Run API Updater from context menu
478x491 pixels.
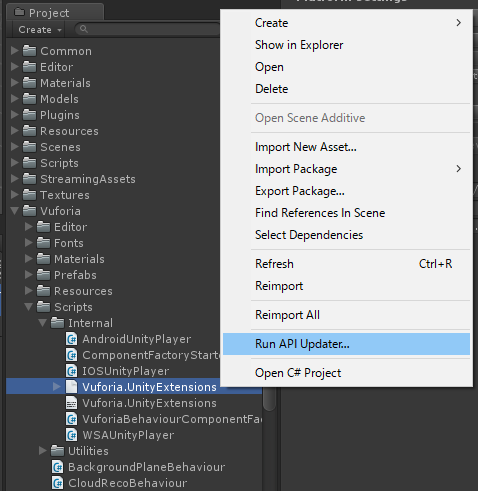click(x=346, y=344)
